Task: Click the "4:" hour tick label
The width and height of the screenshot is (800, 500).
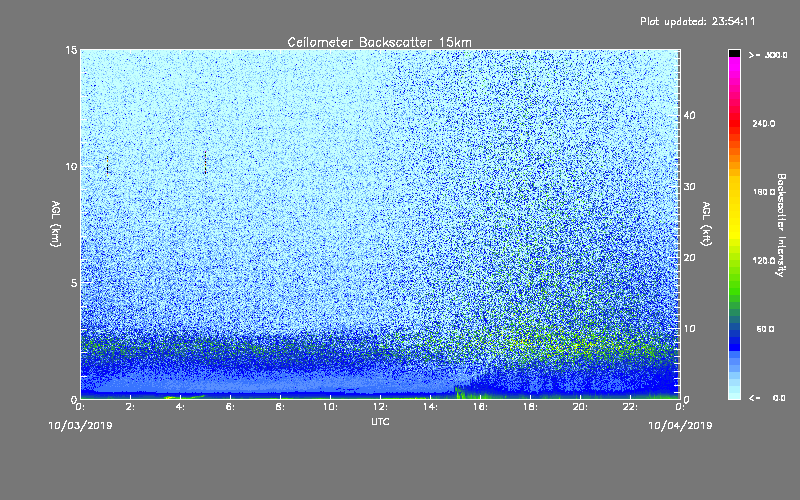Action: (x=180, y=407)
